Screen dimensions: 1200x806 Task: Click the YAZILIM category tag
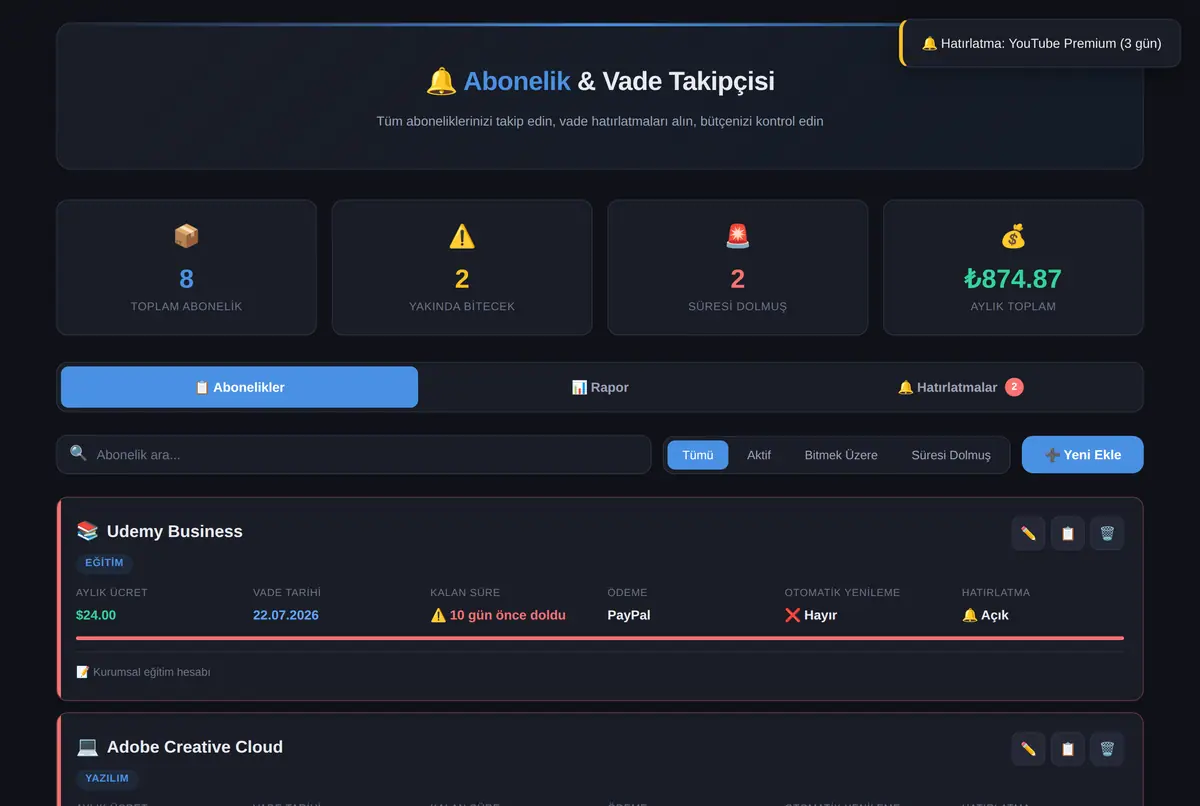point(107,779)
